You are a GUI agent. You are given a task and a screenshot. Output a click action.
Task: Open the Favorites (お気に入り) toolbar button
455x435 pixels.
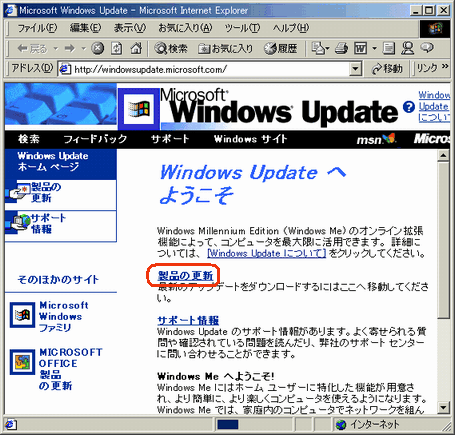225,49
